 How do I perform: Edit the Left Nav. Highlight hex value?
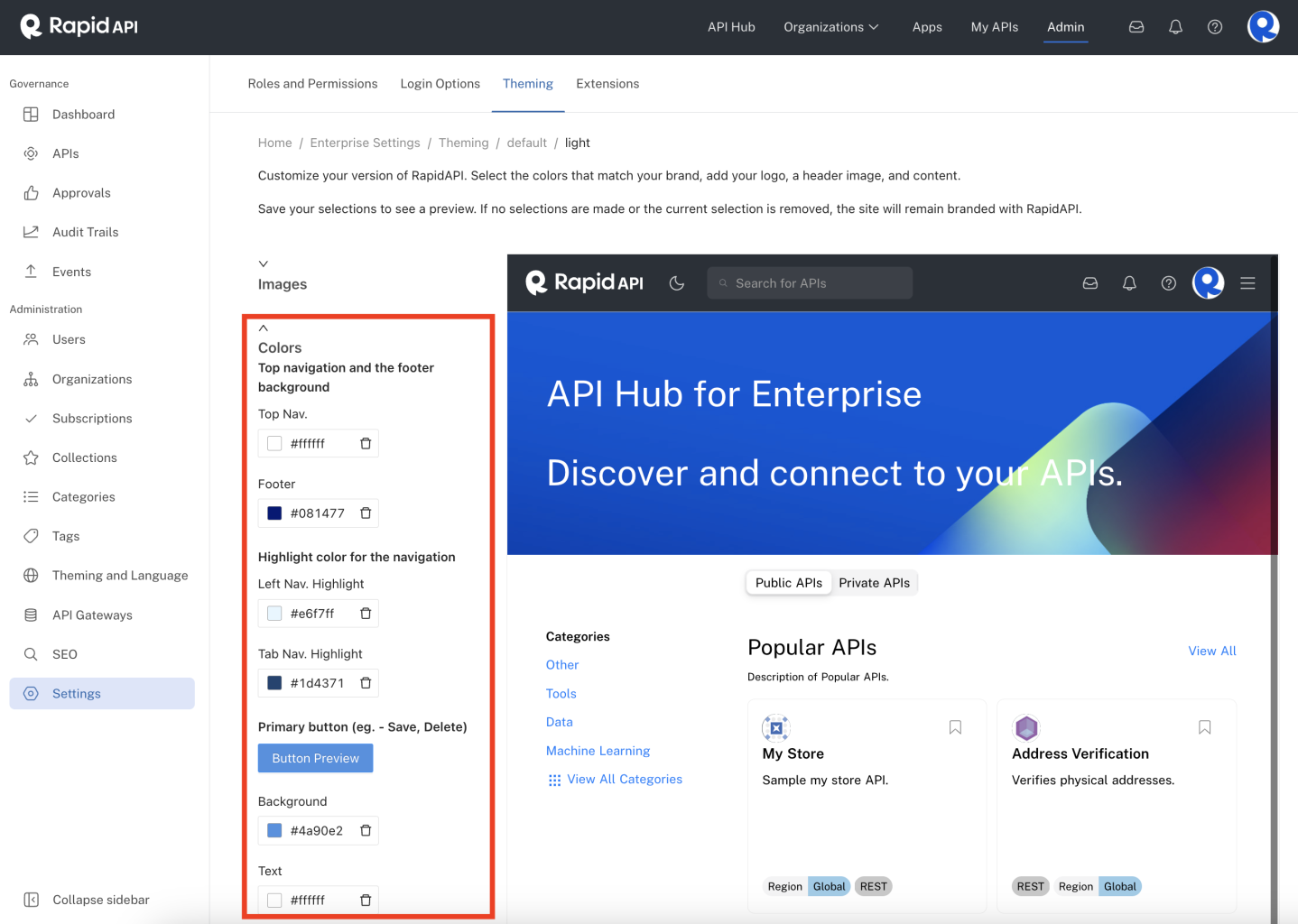click(x=313, y=614)
